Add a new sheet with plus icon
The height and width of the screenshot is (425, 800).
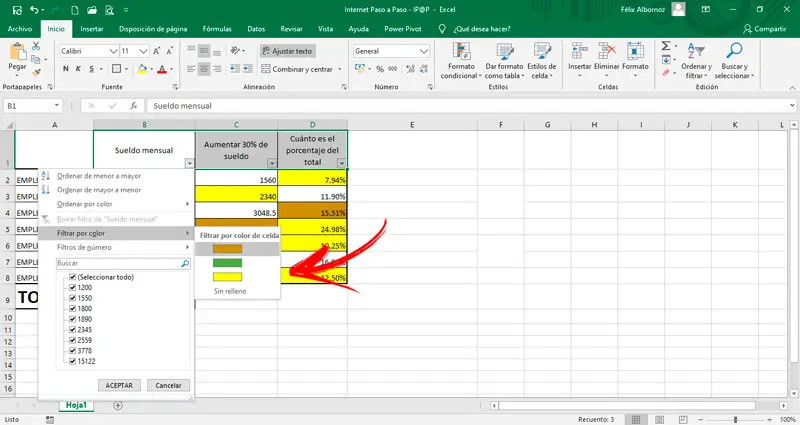tap(118, 406)
